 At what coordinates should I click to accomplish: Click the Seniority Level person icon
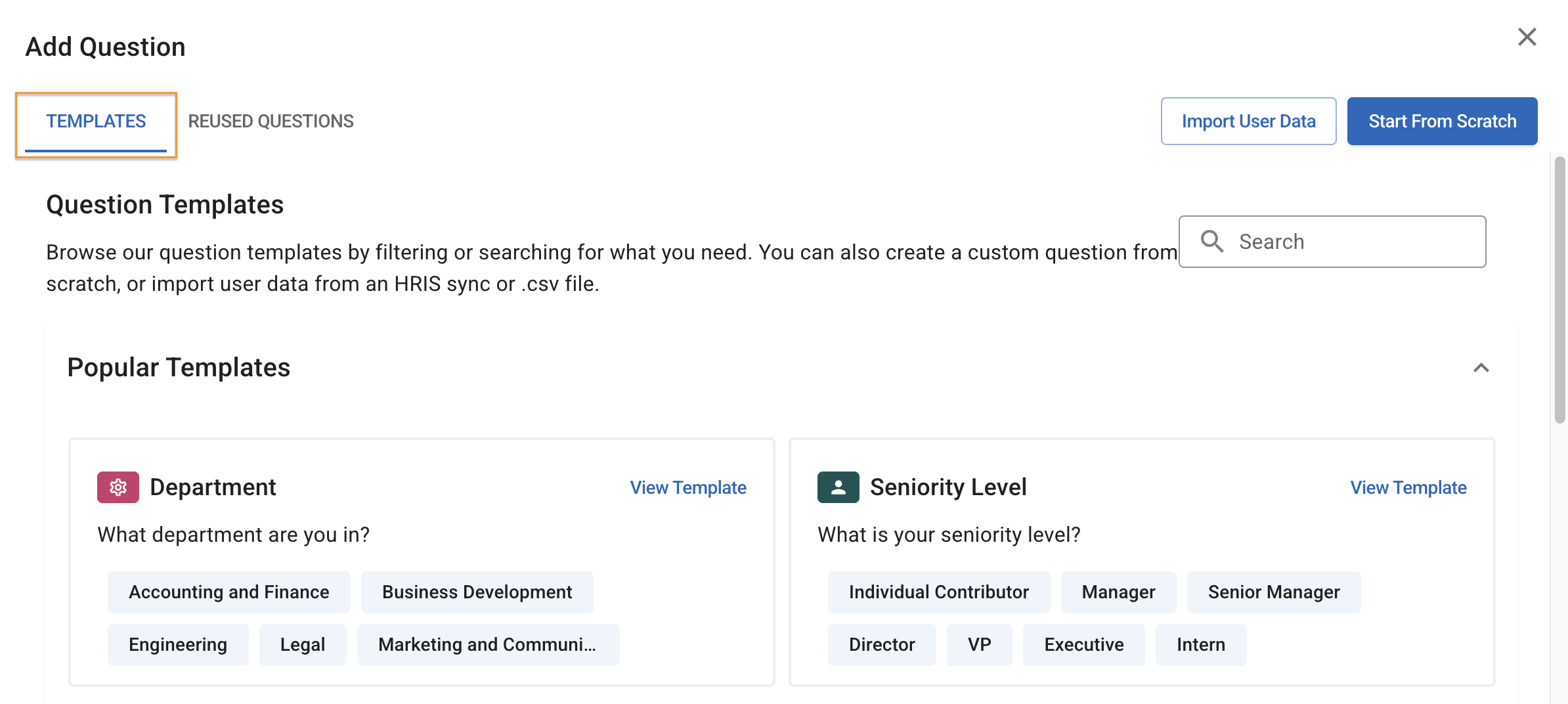pyautogui.click(x=838, y=487)
